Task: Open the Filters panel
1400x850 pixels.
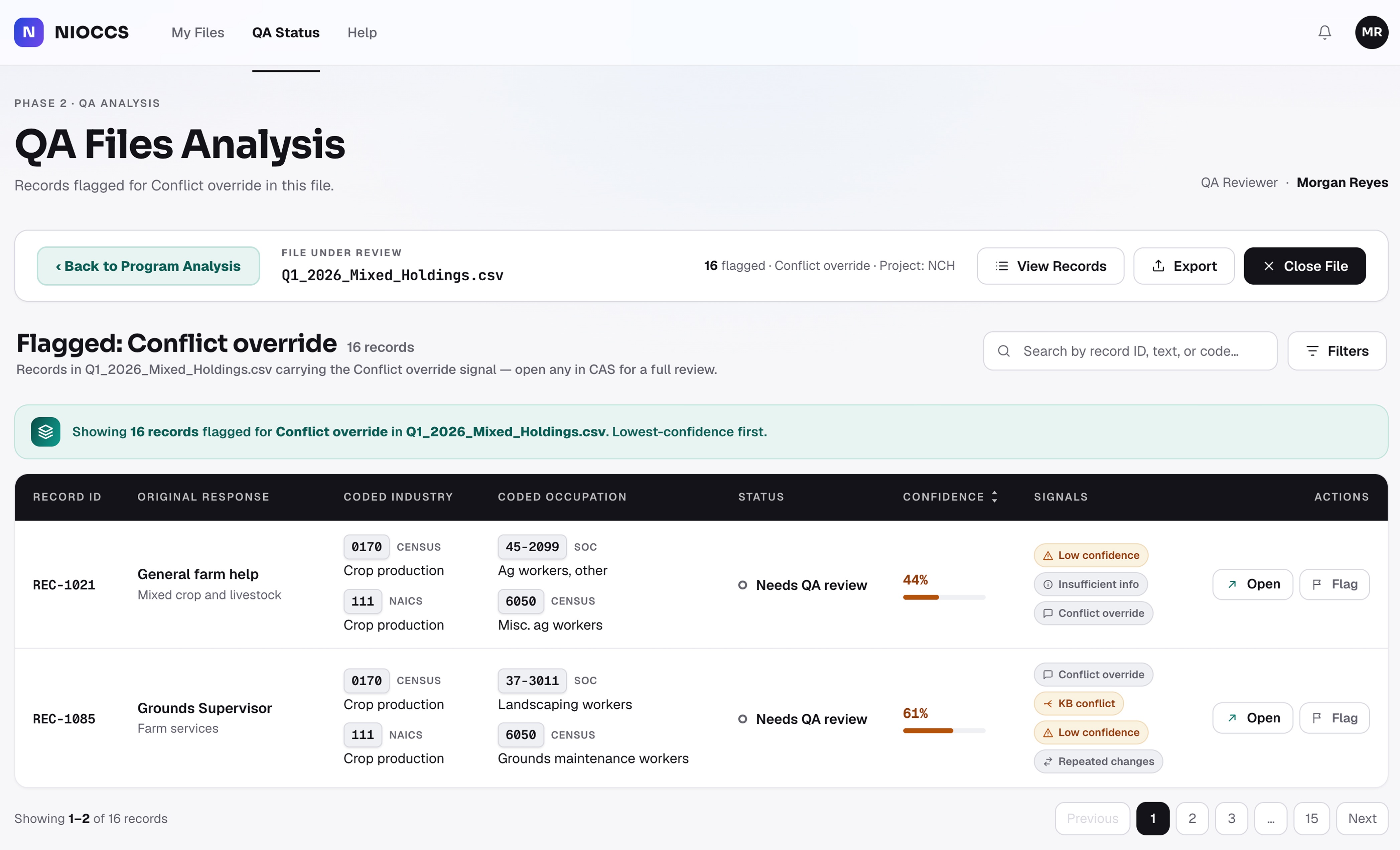Action: [1337, 351]
